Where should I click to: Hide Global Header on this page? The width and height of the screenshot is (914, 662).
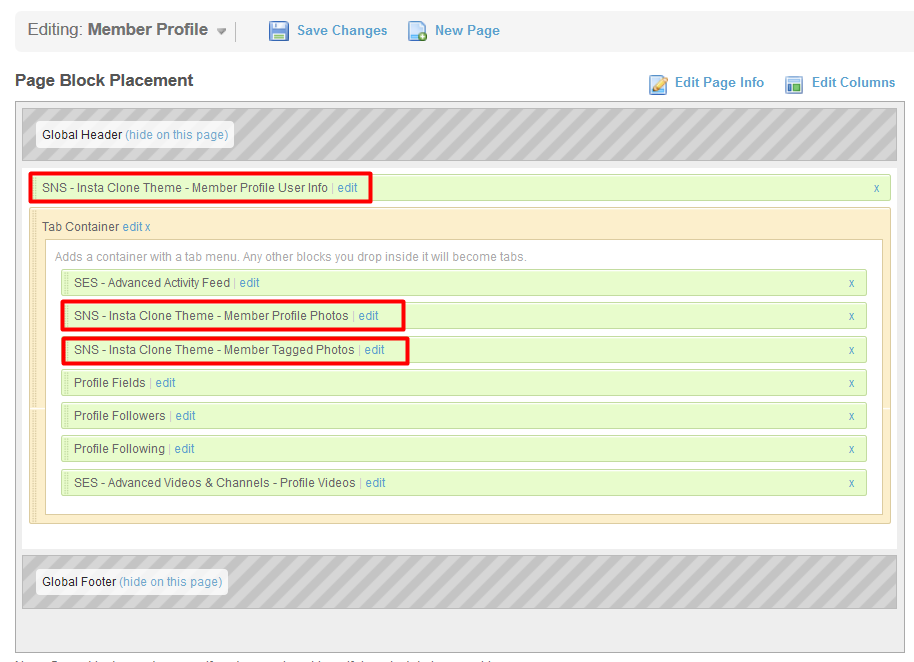click(176, 135)
